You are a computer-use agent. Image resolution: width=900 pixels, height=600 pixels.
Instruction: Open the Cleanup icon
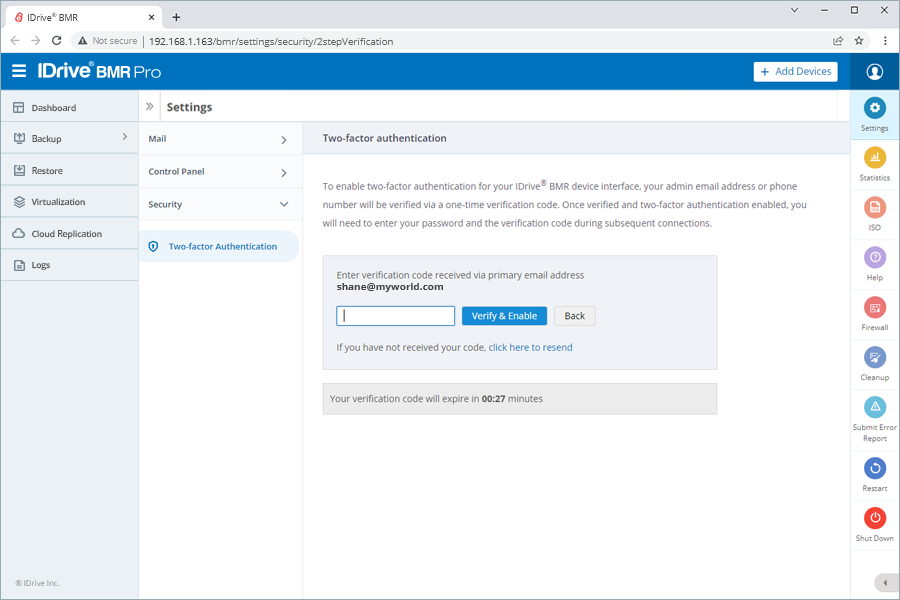[874, 357]
